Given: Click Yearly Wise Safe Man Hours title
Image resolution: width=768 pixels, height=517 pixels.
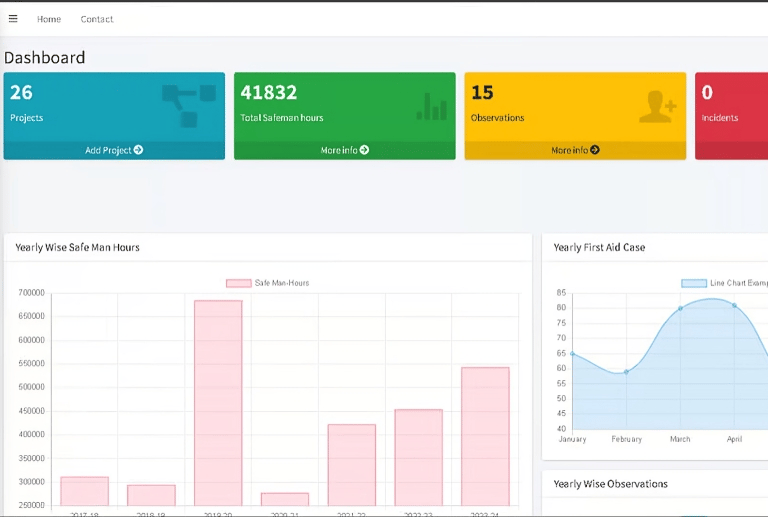Looking at the screenshot, I should click(x=77, y=247).
